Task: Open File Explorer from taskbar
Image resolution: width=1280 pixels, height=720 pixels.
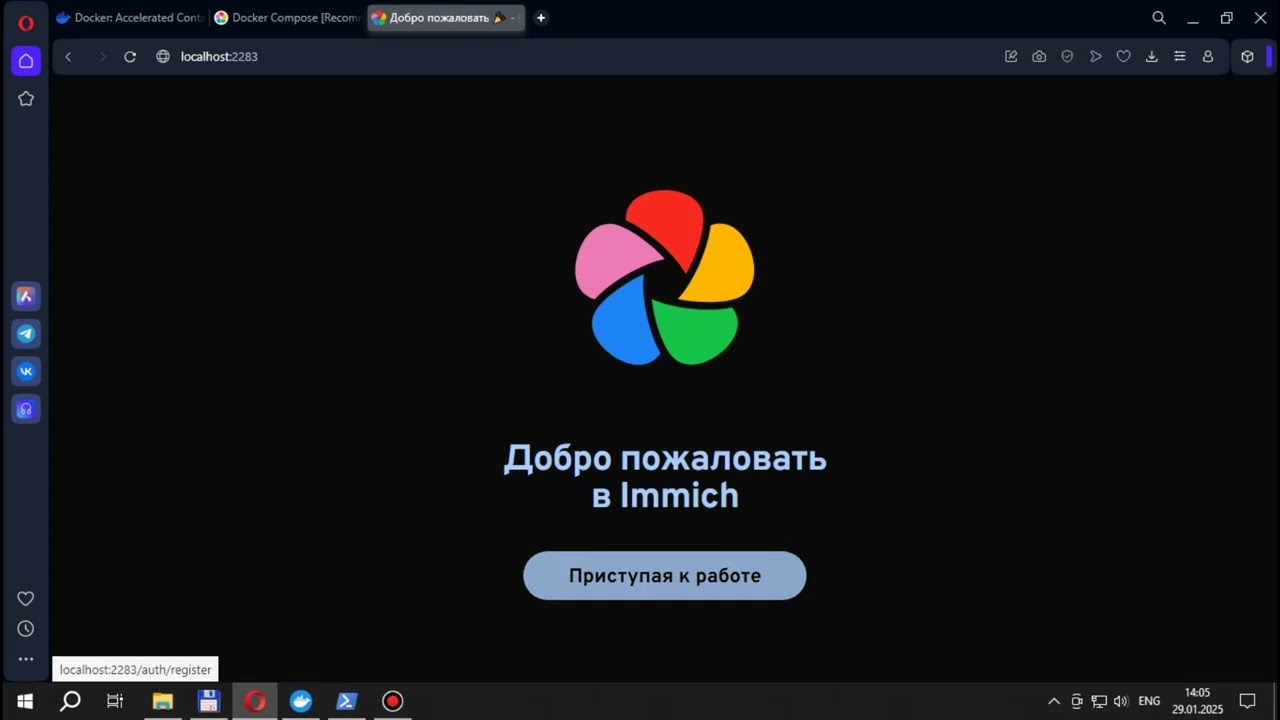Action: coord(162,701)
